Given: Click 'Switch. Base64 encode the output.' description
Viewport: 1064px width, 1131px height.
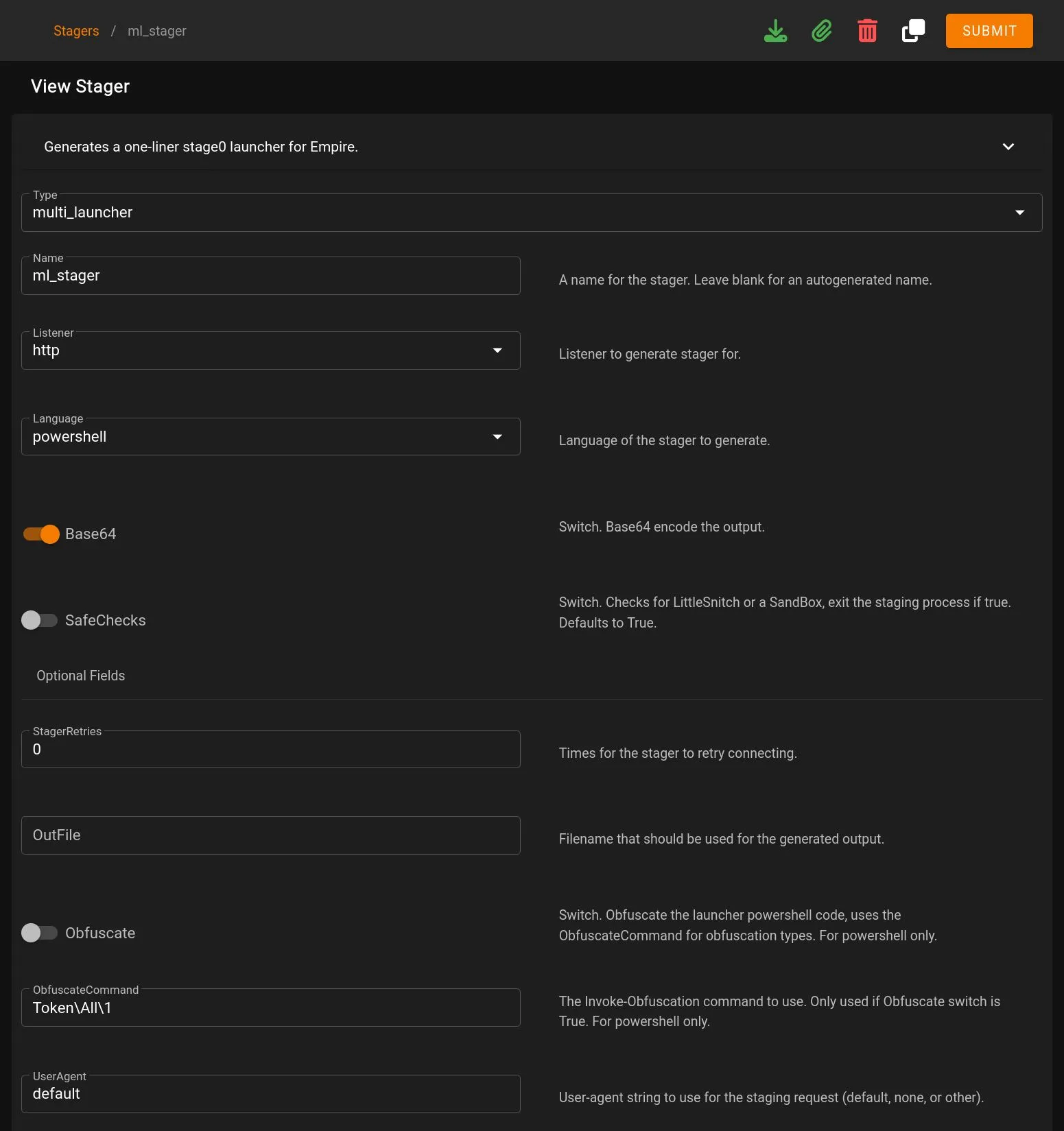Looking at the screenshot, I should [661, 527].
